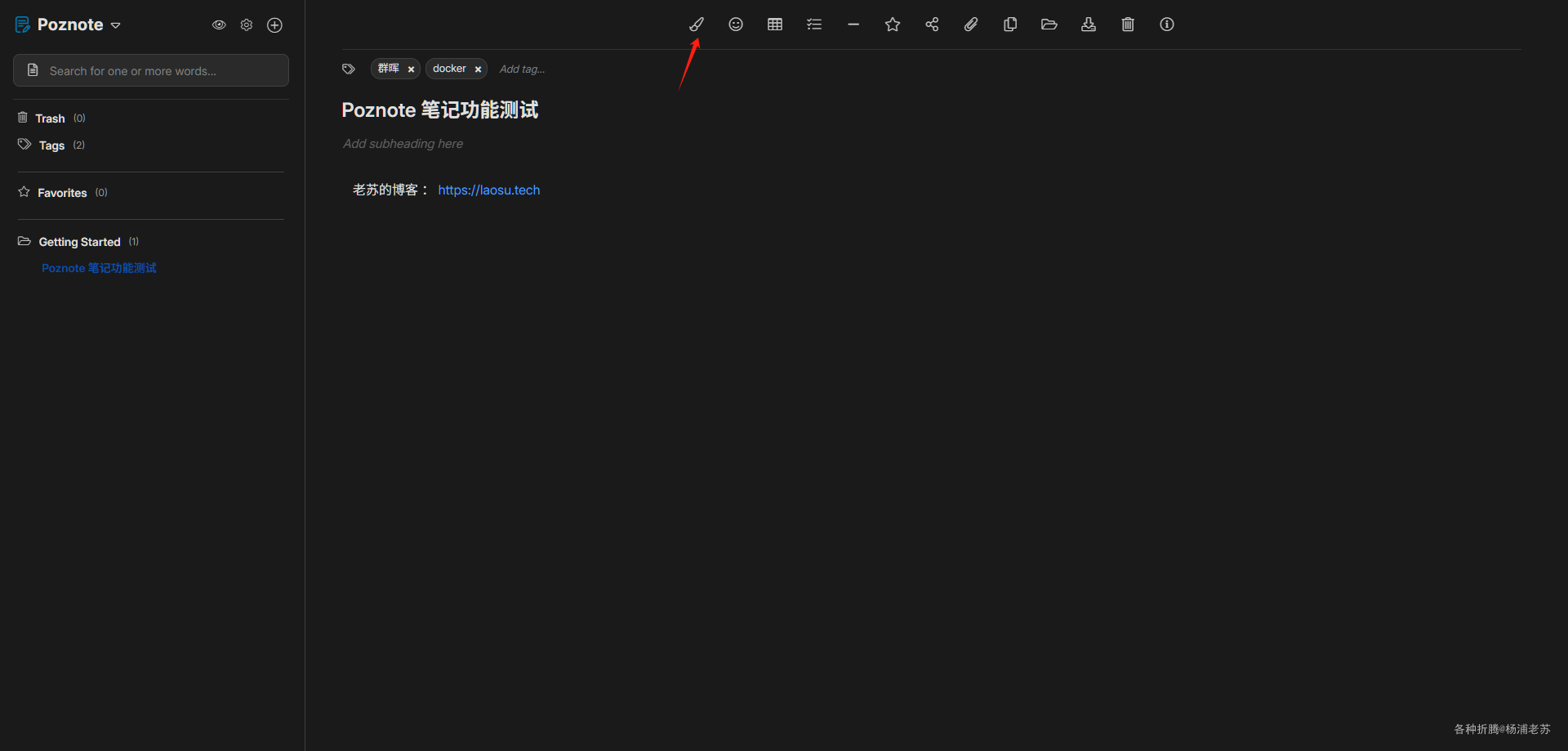The height and width of the screenshot is (751, 1568).
Task: Click the paperclip attachment icon
Action: 971,25
